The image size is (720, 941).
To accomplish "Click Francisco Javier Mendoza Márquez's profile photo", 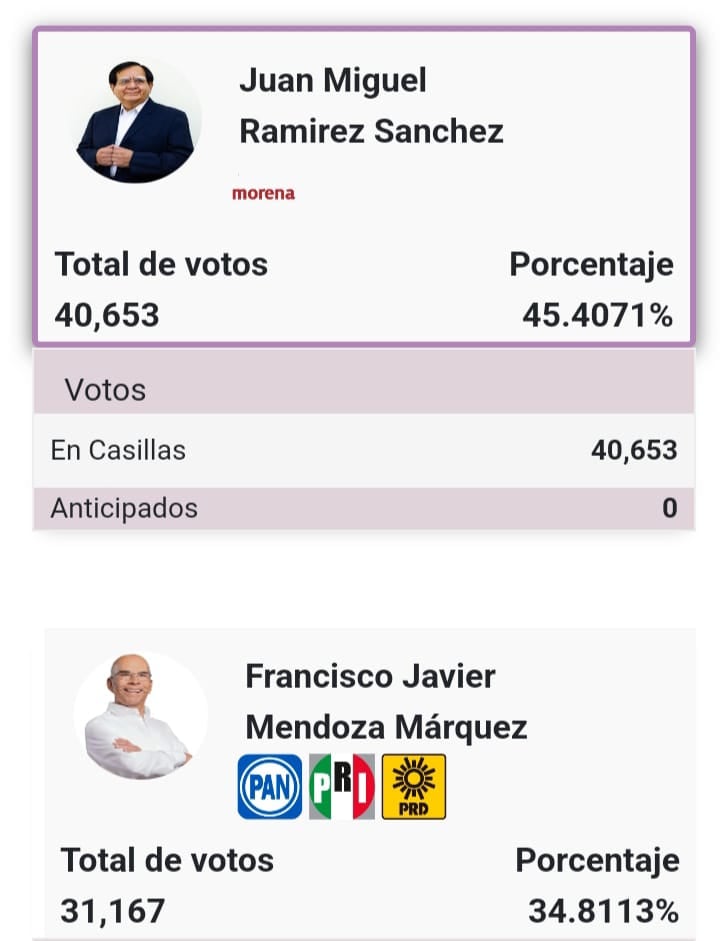I will [139, 715].
